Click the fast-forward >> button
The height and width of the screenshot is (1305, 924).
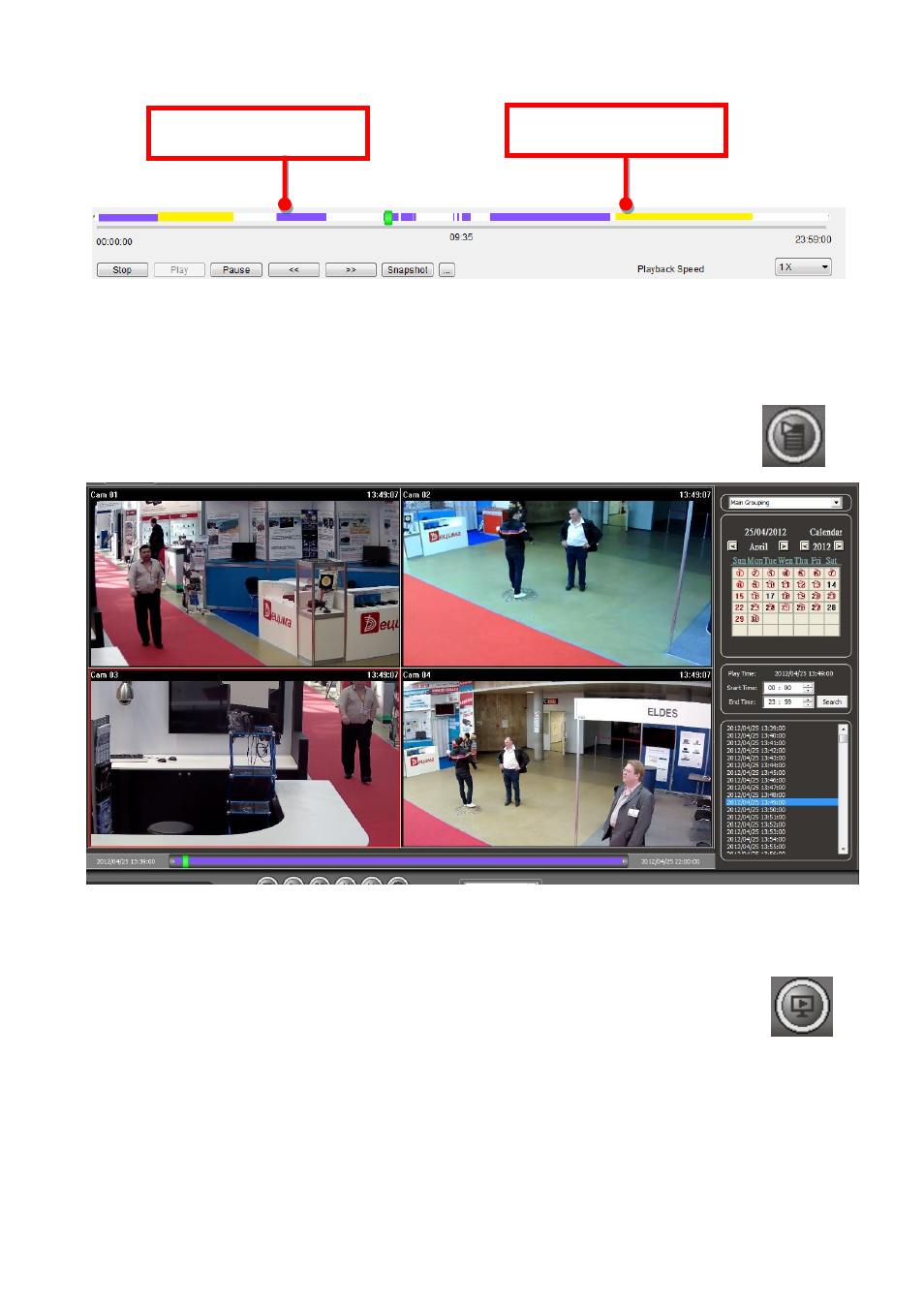click(x=351, y=270)
